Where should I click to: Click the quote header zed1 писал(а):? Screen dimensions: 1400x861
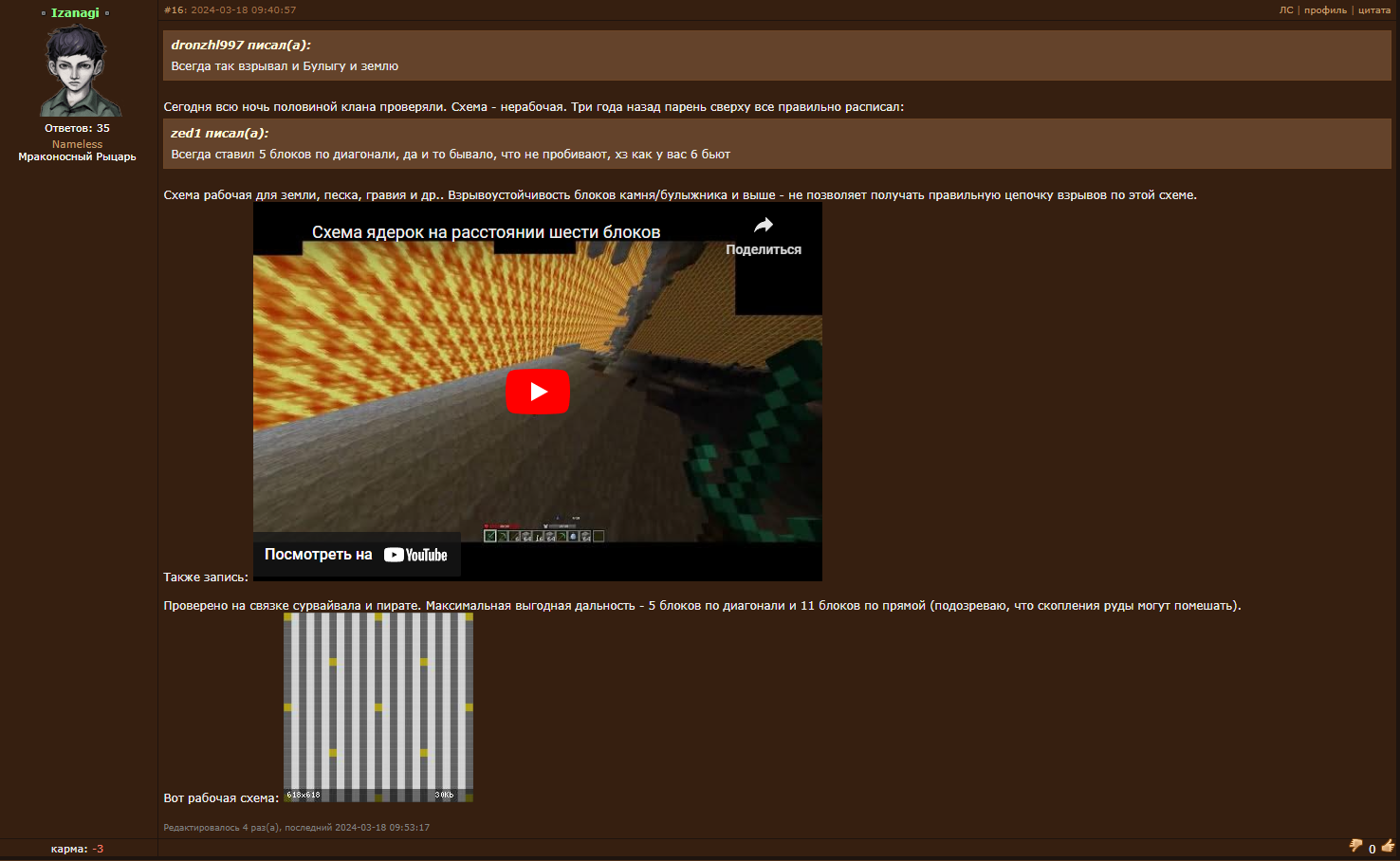tap(220, 133)
